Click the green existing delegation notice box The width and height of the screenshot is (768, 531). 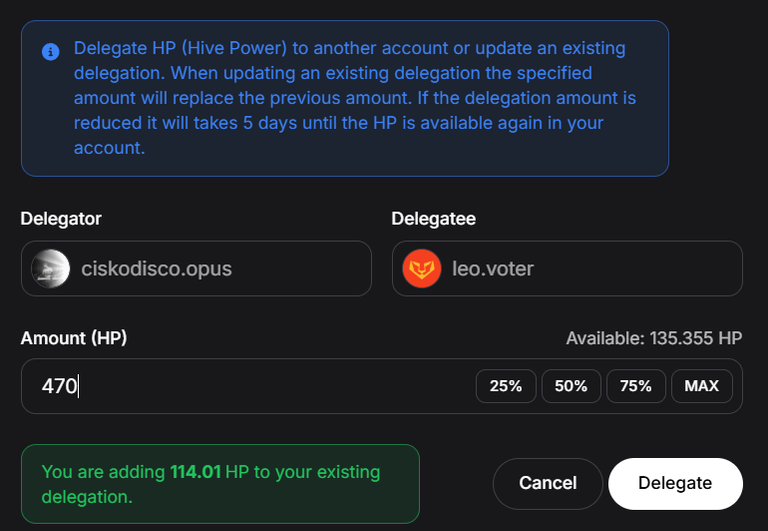pyautogui.click(x=220, y=484)
